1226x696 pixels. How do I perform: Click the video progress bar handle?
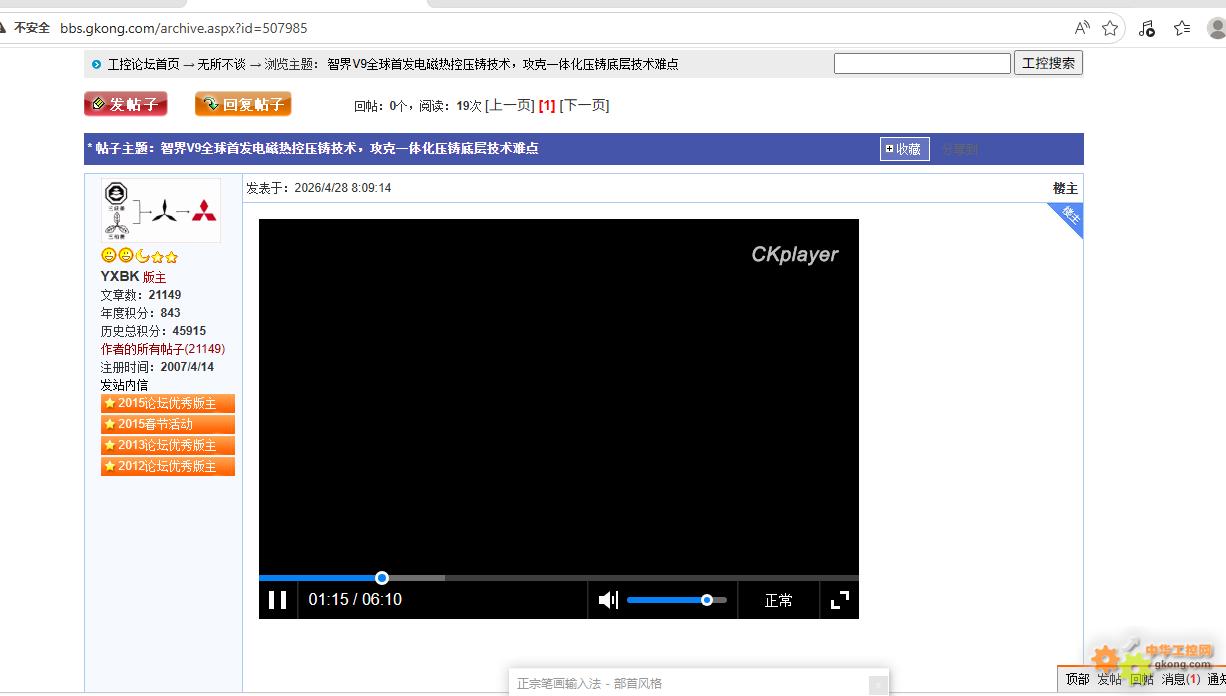pos(382,578)
